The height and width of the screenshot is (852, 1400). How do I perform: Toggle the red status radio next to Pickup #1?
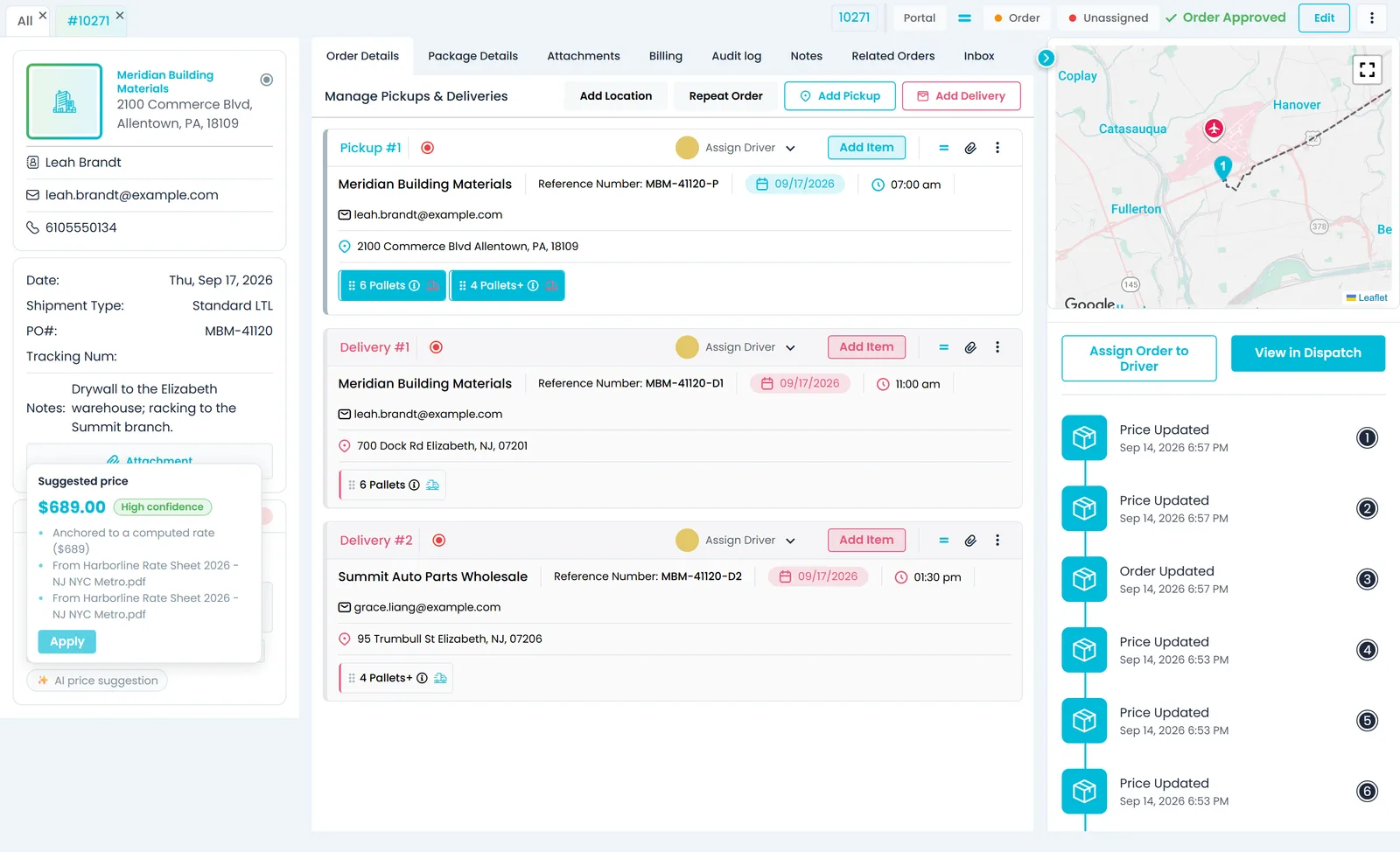coord(427,148)
